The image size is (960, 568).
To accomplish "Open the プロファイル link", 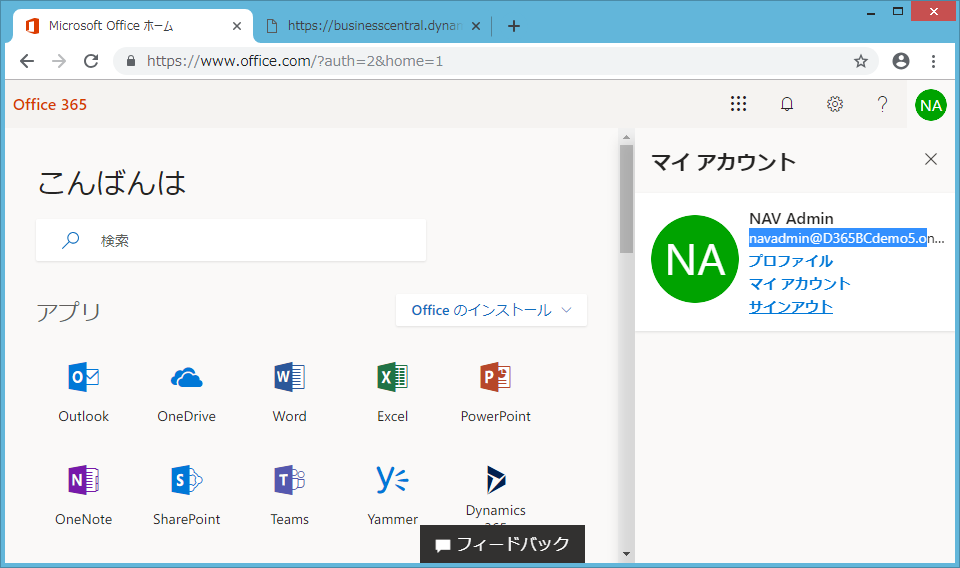I will coord(790,261).
